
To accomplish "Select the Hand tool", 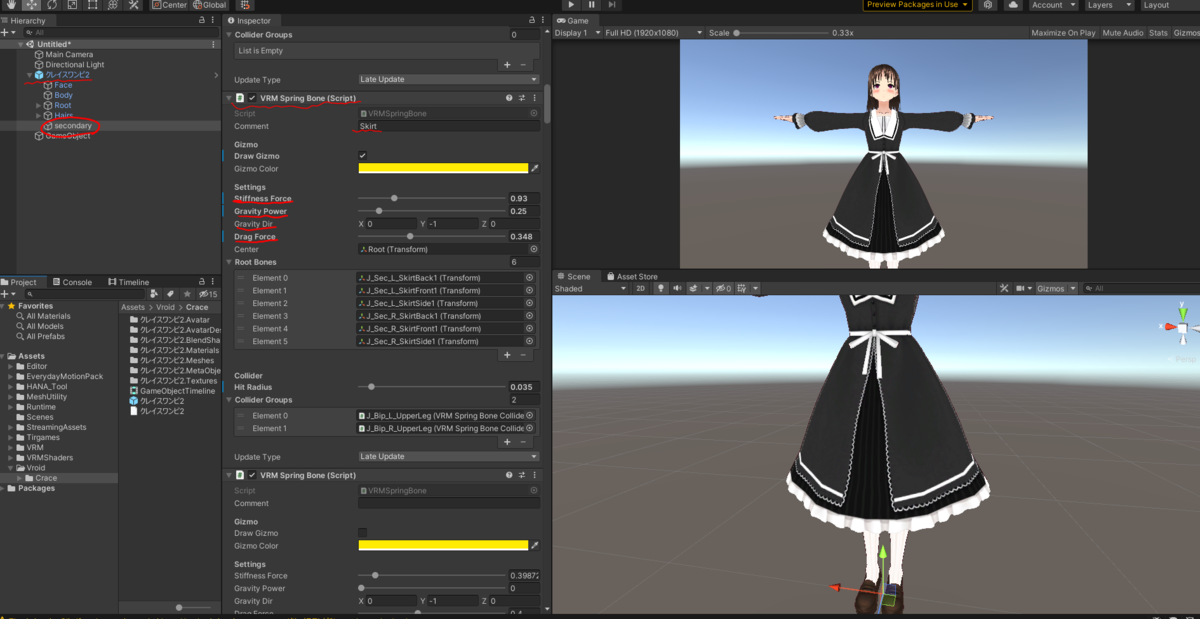I will 11,5.
